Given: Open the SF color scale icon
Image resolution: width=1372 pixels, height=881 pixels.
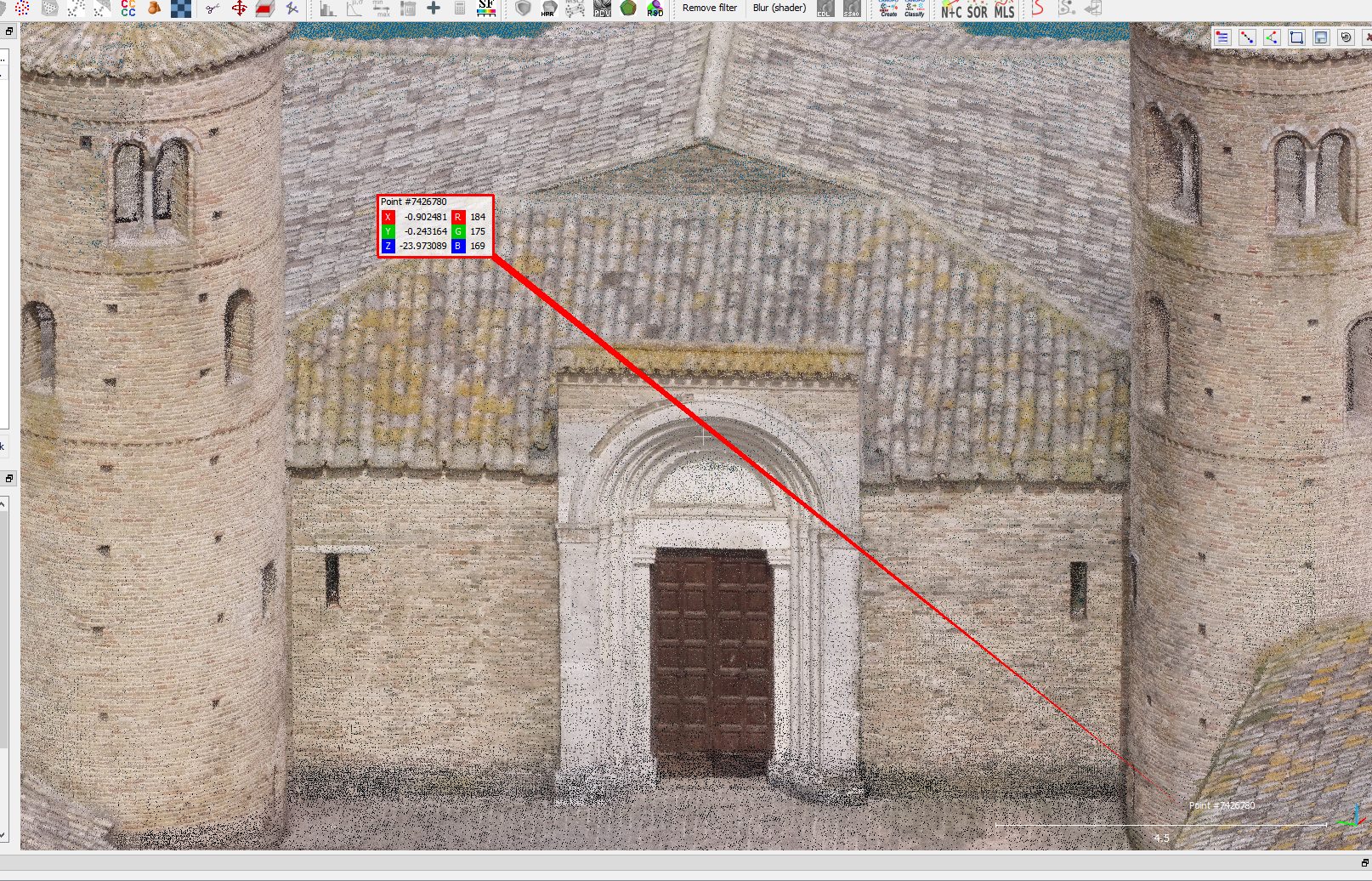Looking at the screenshot, I should pos(486,9).
